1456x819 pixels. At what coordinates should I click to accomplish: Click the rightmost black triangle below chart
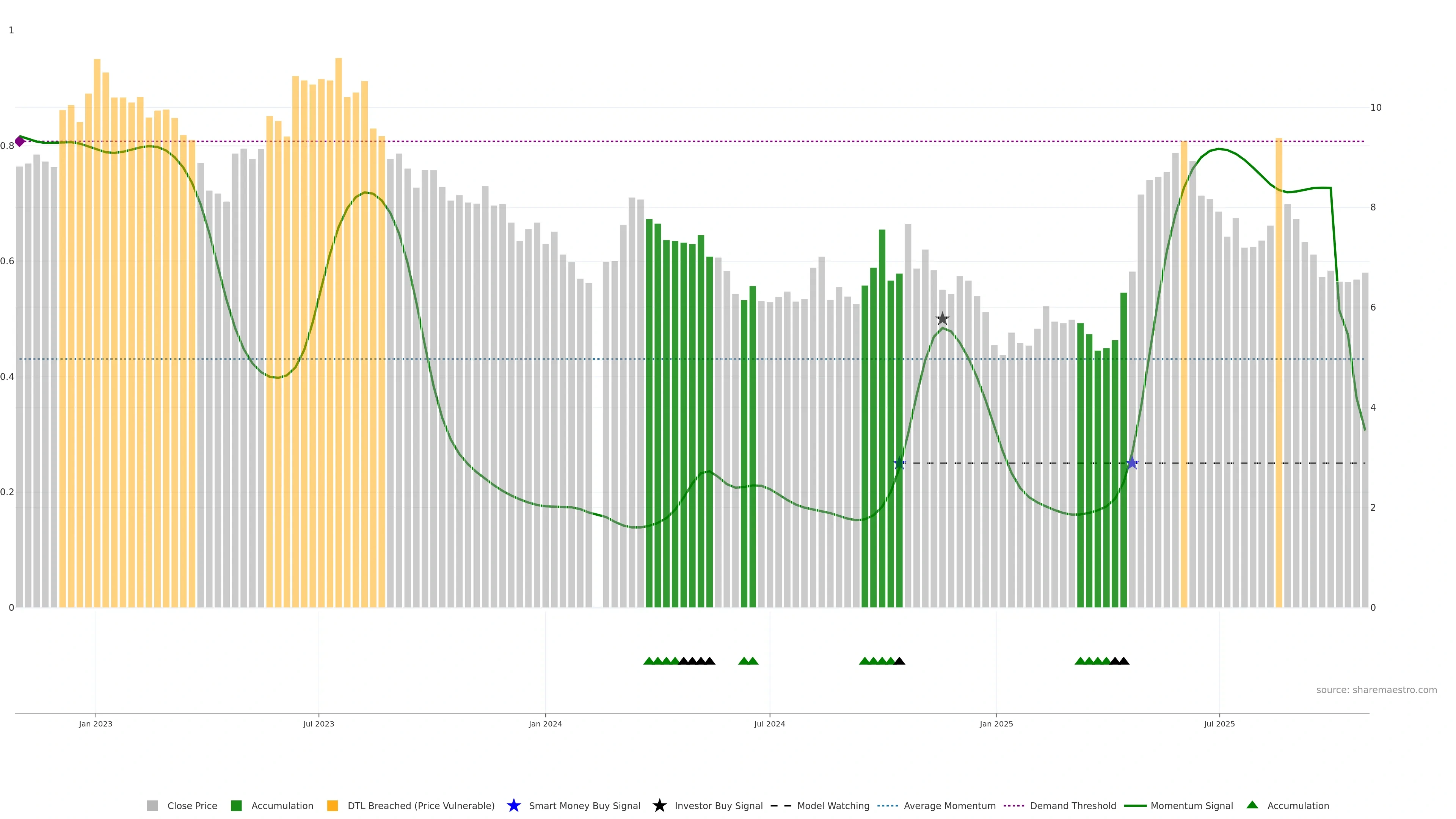pyautogui.click(x=1124, y=661)
